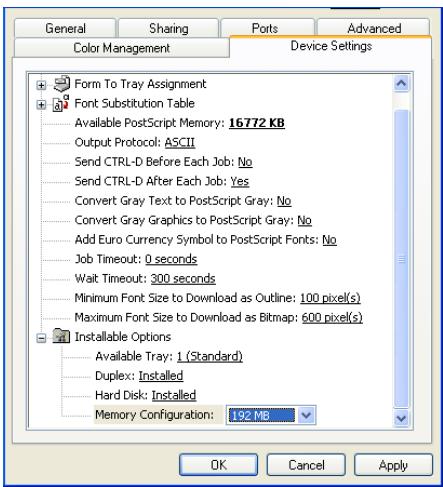Expand the Font Substitution Table node
The width and height of the screenshot is (443, 487).
point(41,105)
